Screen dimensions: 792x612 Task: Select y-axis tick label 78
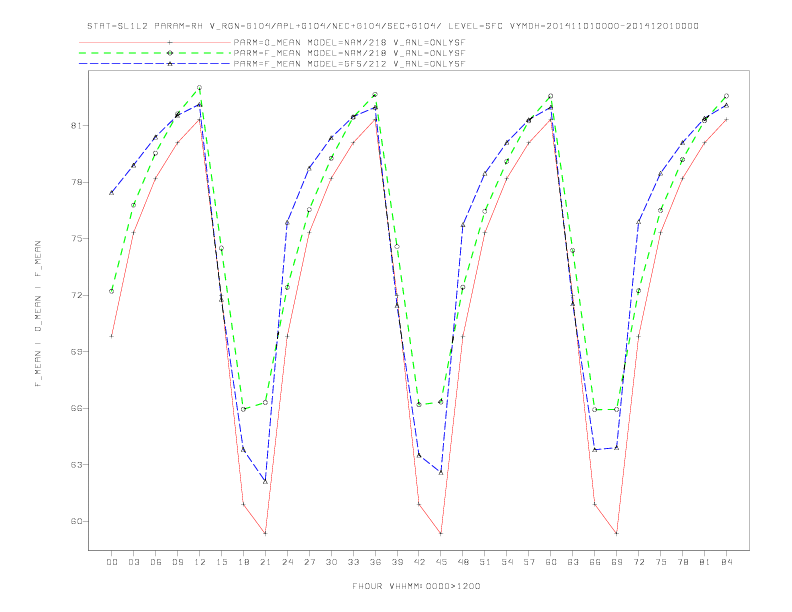[x=77, y=182]
